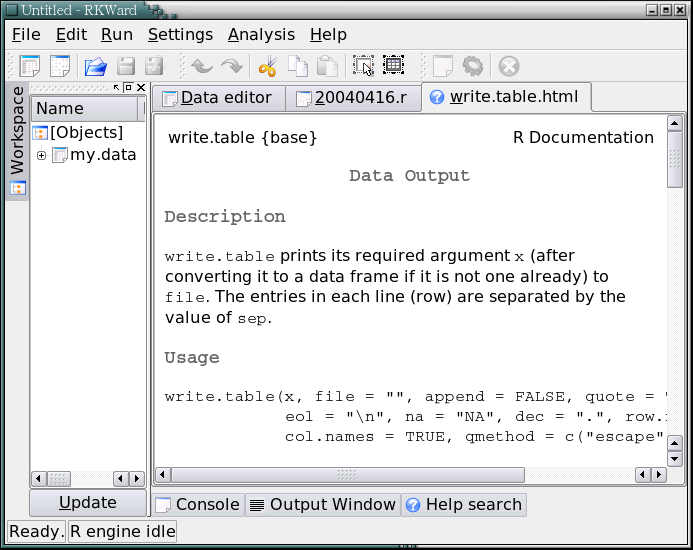Click the dashed grid icon in toolbar

click(394, 67)
